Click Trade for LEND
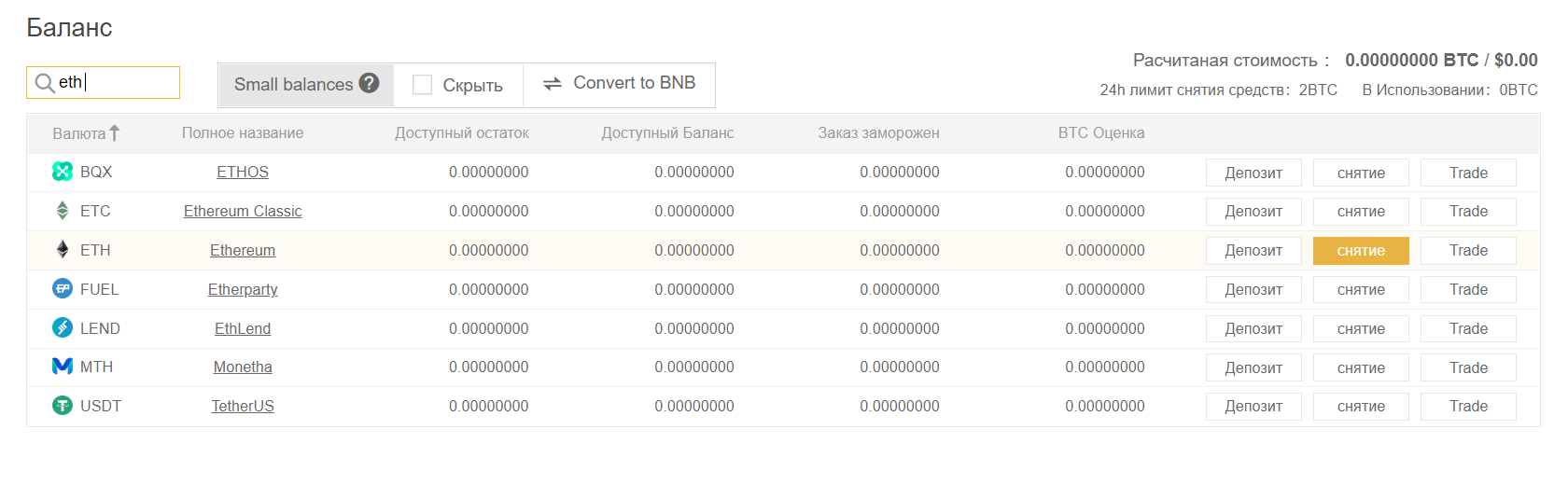The width and height of the screenshot is (1568, 485). point(1468,329)
